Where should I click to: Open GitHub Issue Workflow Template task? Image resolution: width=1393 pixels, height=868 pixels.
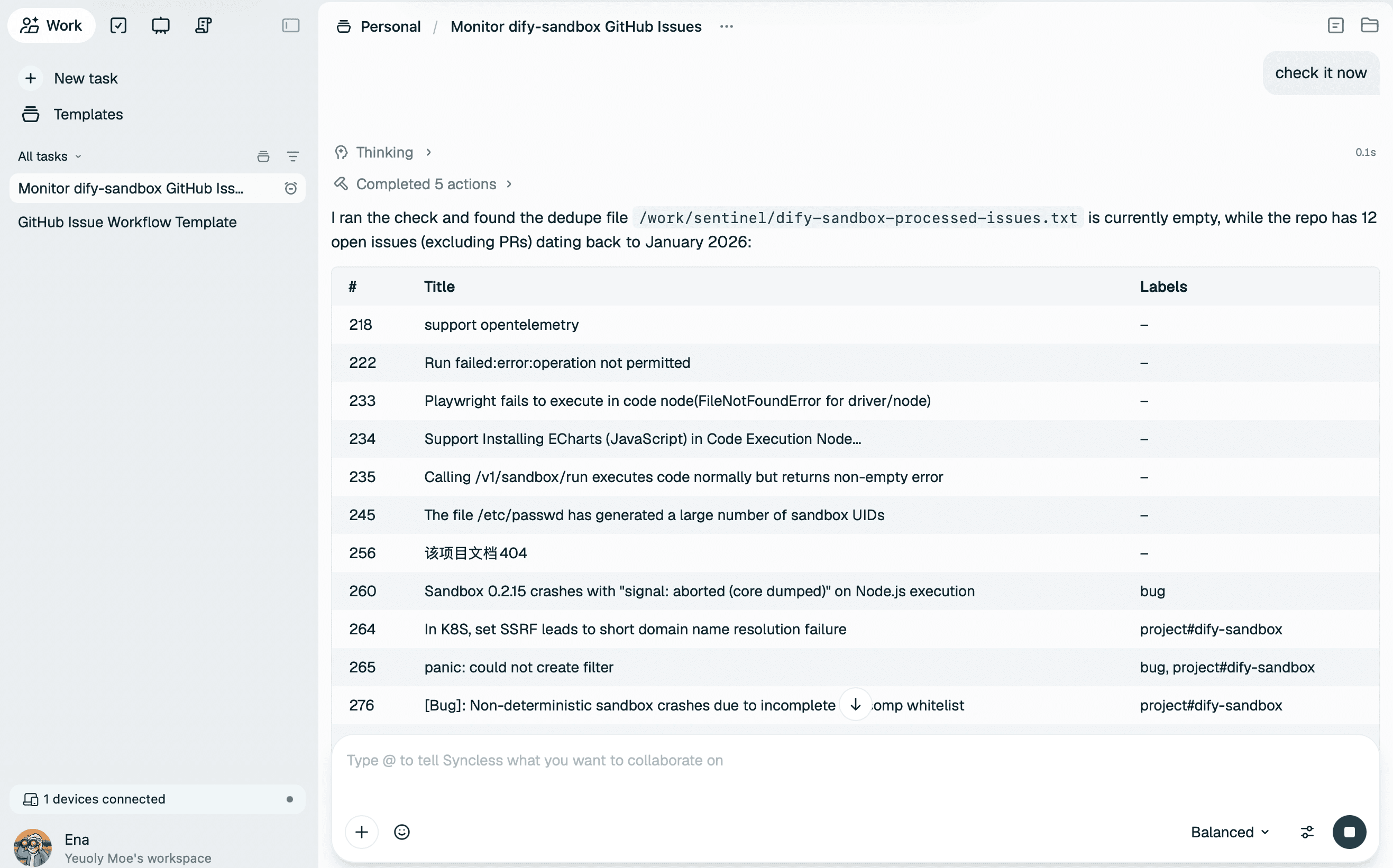(127, 222)
